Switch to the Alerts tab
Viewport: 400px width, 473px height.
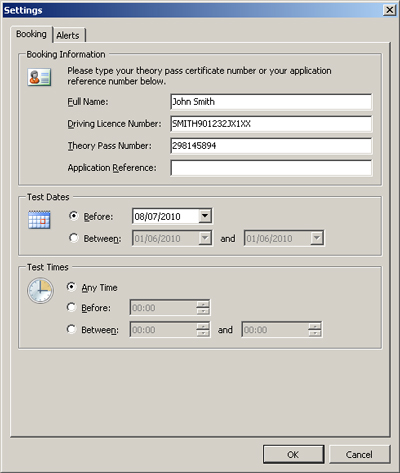click(68, 35)
